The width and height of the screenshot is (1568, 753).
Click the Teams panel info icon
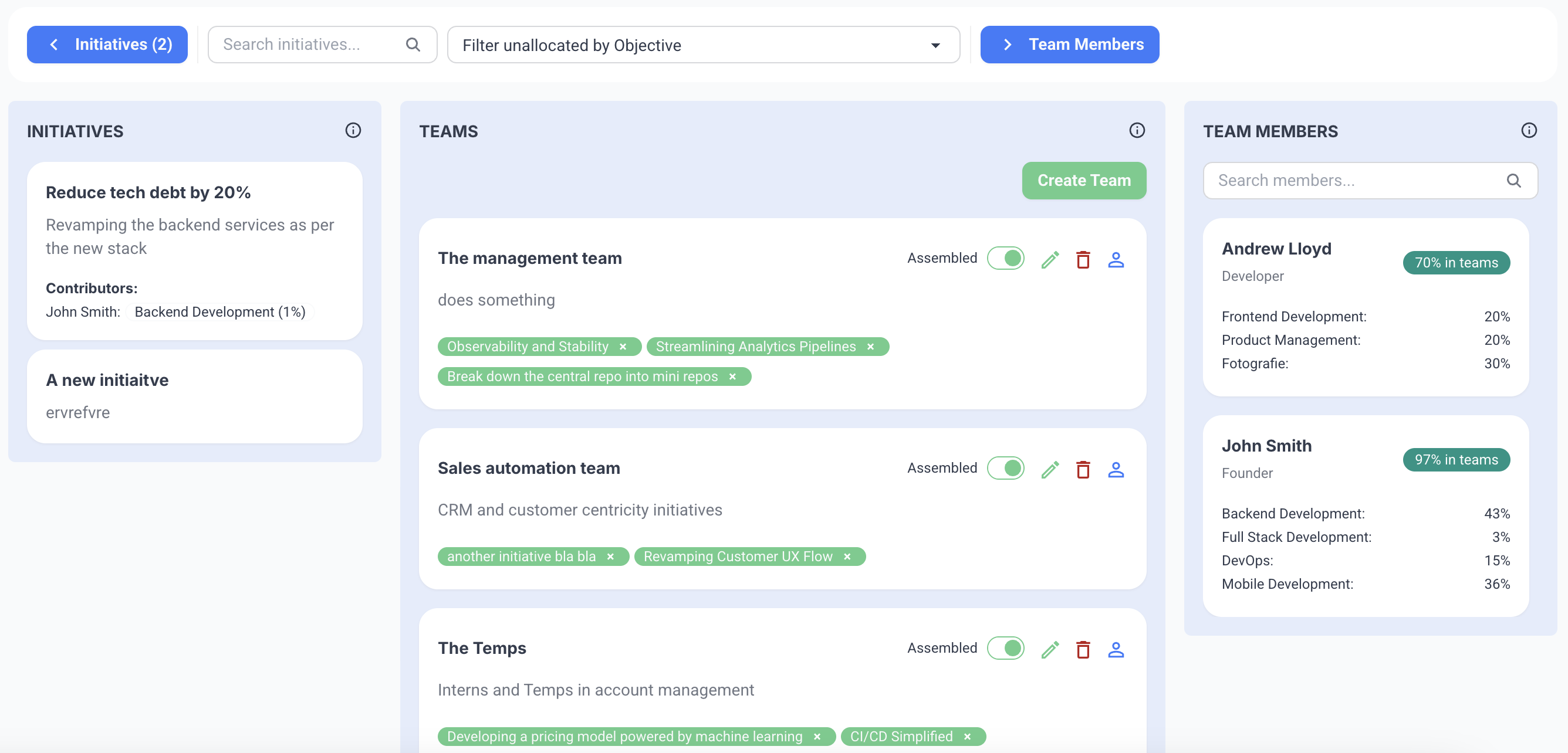click(1137, 130)
